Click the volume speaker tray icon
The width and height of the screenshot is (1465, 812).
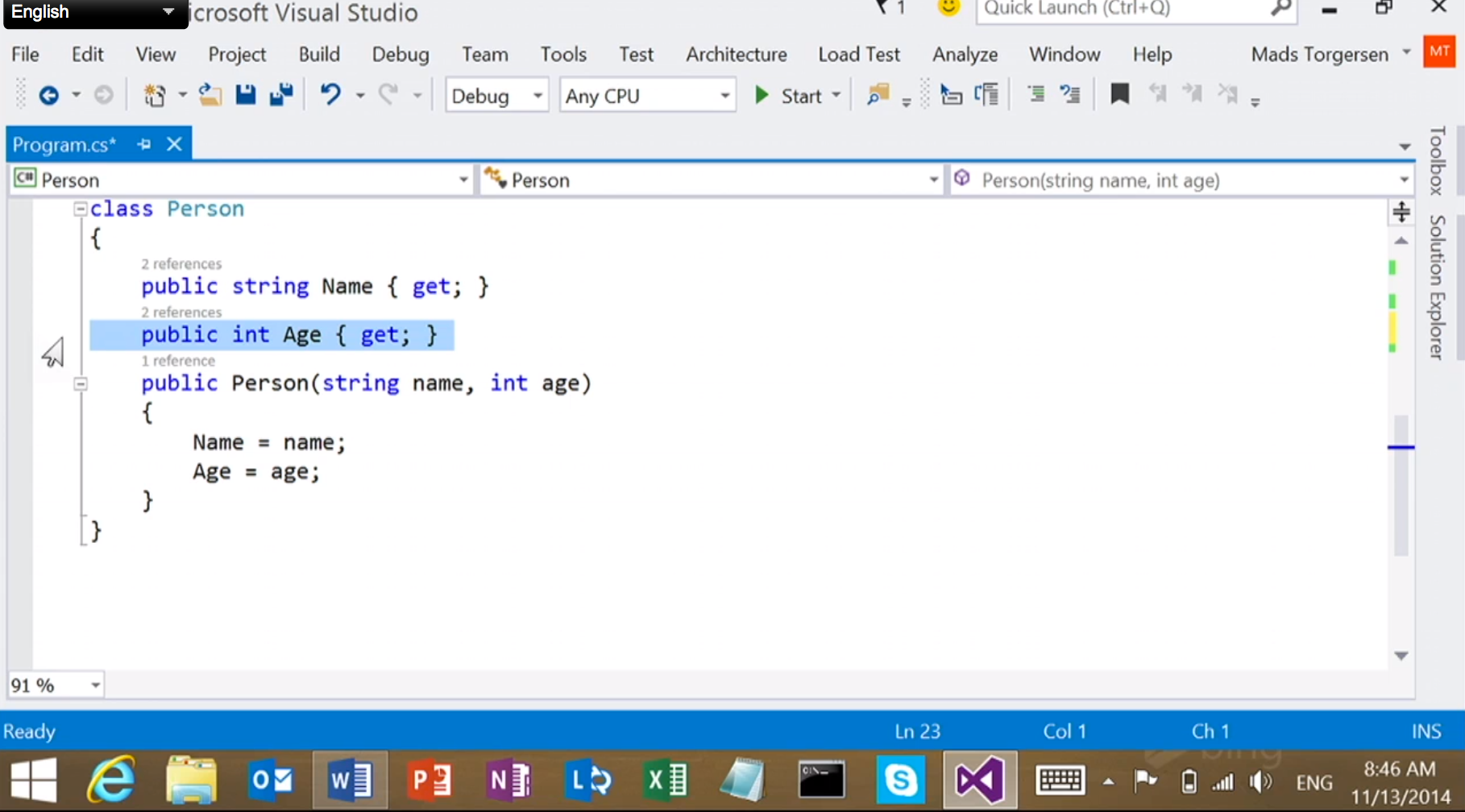tap(1261, 781)
